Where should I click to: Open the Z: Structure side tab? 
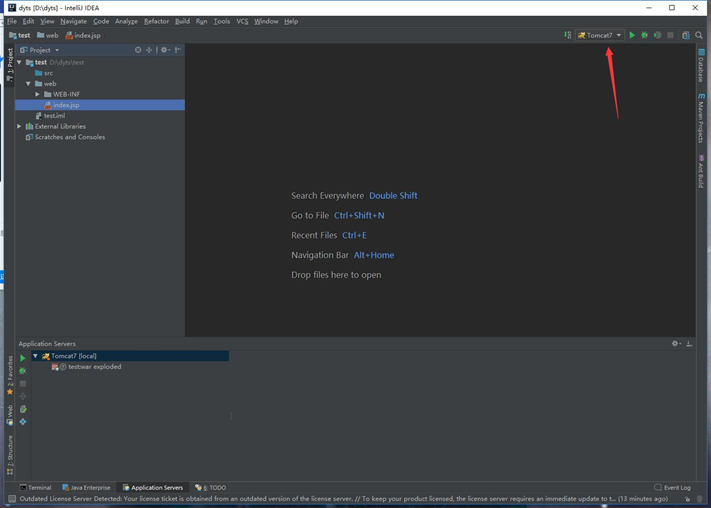[10, 455]
